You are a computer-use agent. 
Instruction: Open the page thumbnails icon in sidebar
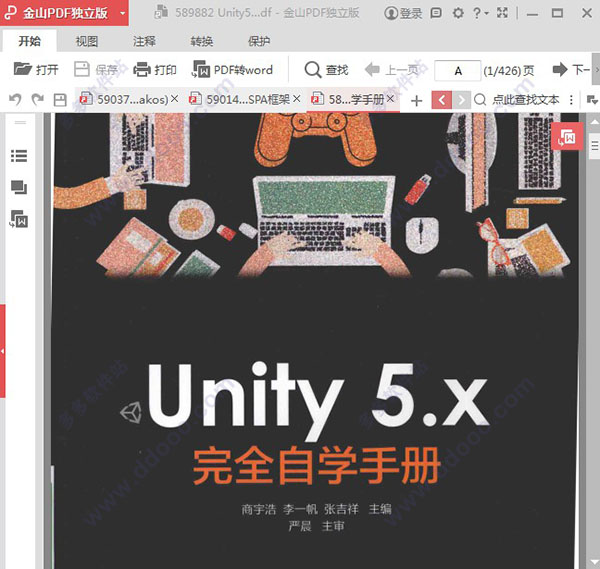coord(19,187)
